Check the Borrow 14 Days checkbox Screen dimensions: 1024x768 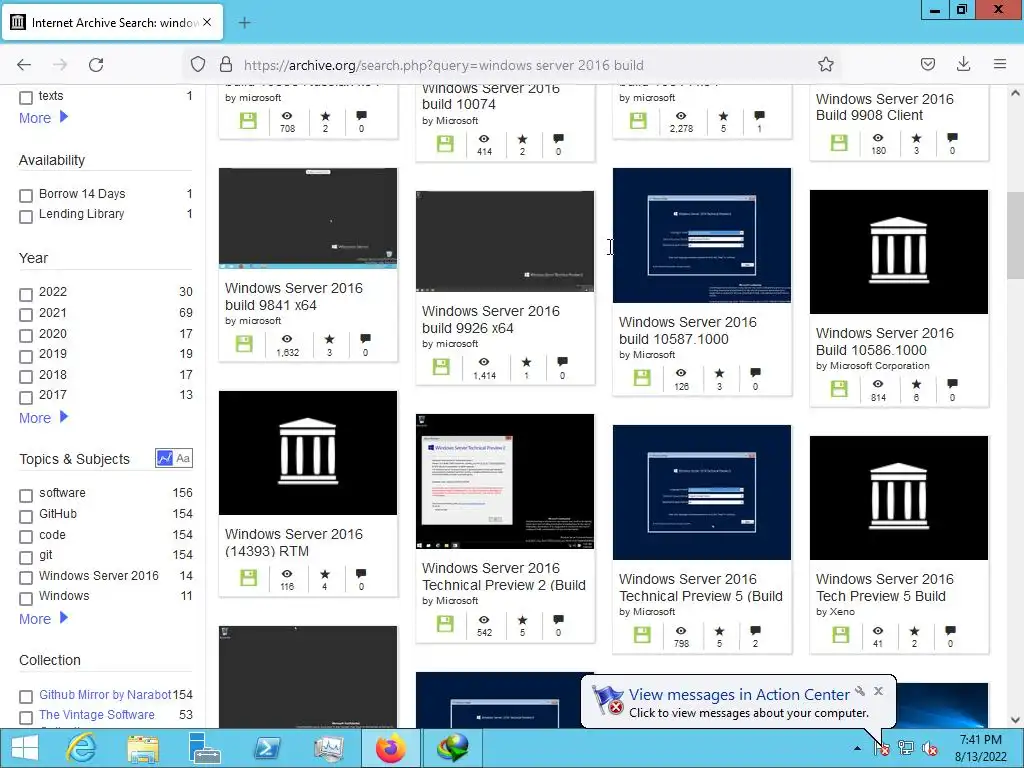click(x=26, y=196)
